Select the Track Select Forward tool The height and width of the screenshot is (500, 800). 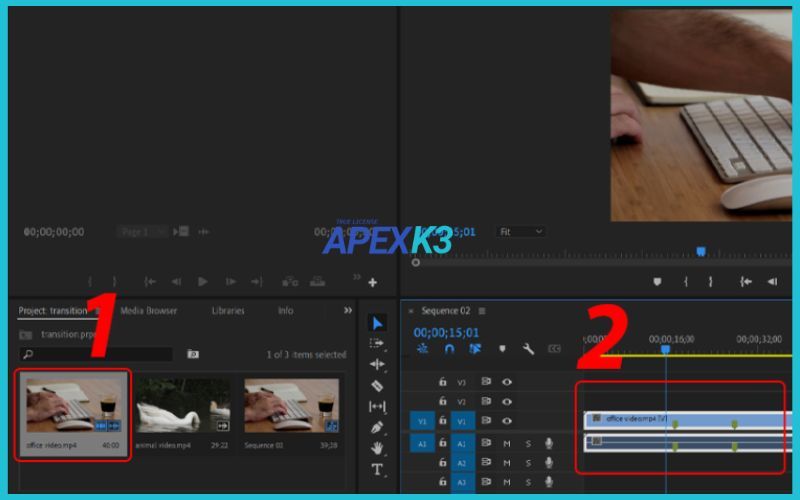coord(377,344)
